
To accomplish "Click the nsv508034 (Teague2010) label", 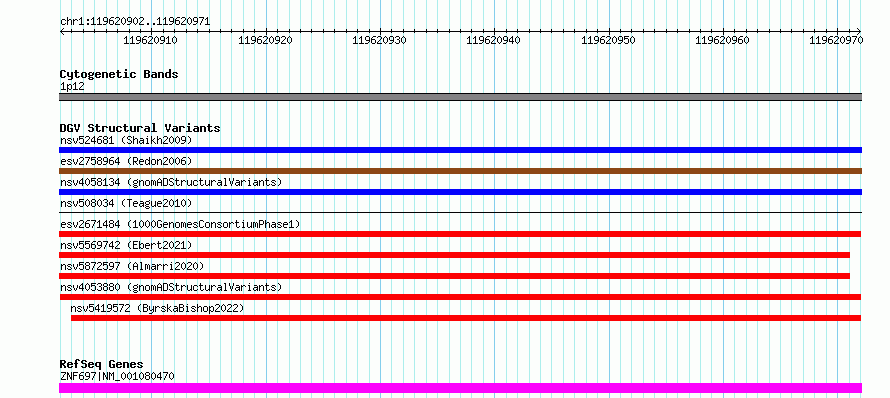I will tap(126, 203).
